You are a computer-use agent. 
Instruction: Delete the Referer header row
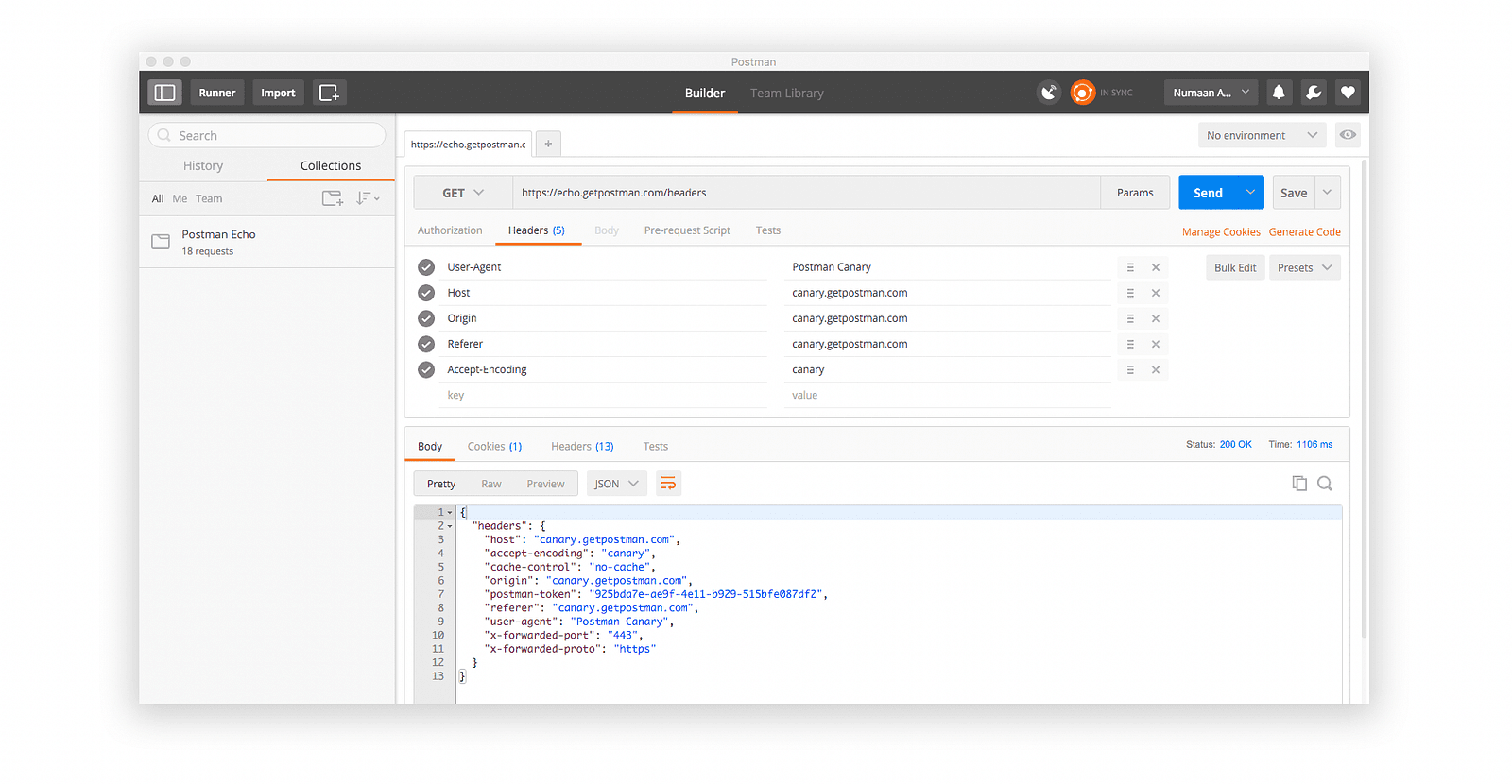click(x=1156, y=344)
